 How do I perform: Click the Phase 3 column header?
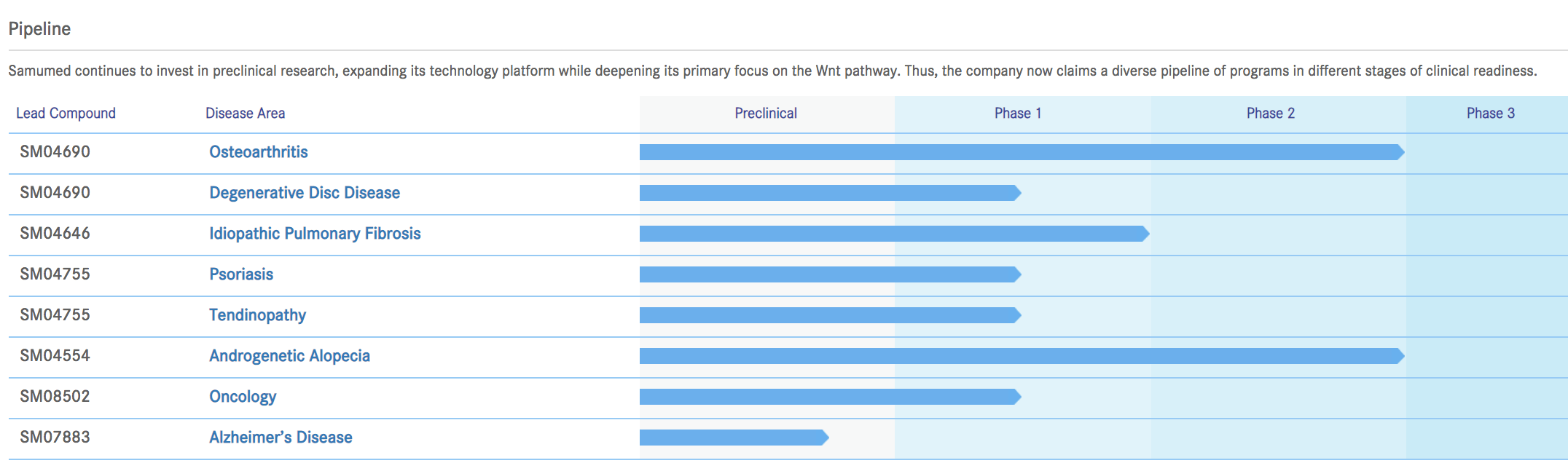[x=1490, y=114]
